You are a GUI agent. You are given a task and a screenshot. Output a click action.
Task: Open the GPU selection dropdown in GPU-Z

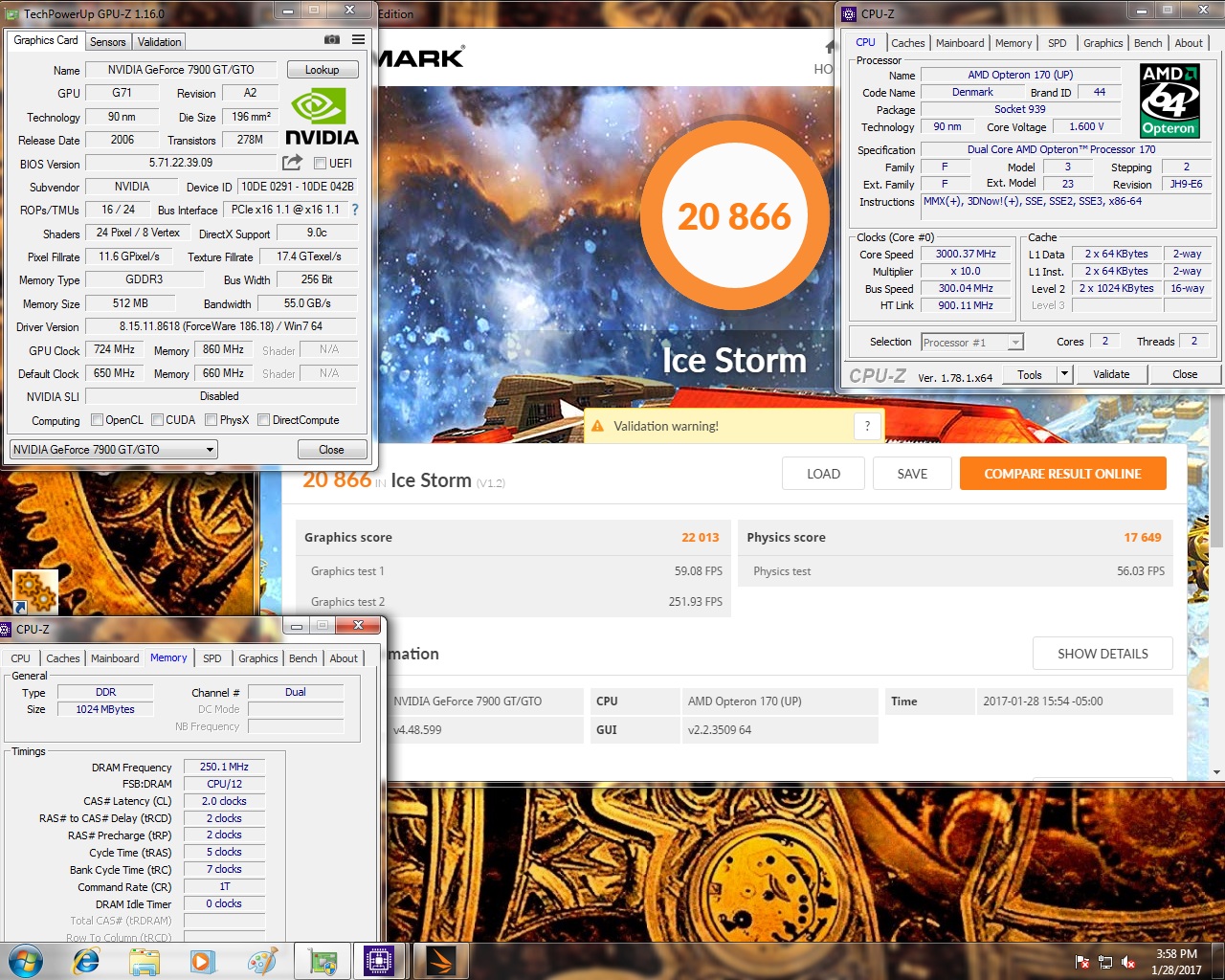(114, 449)
